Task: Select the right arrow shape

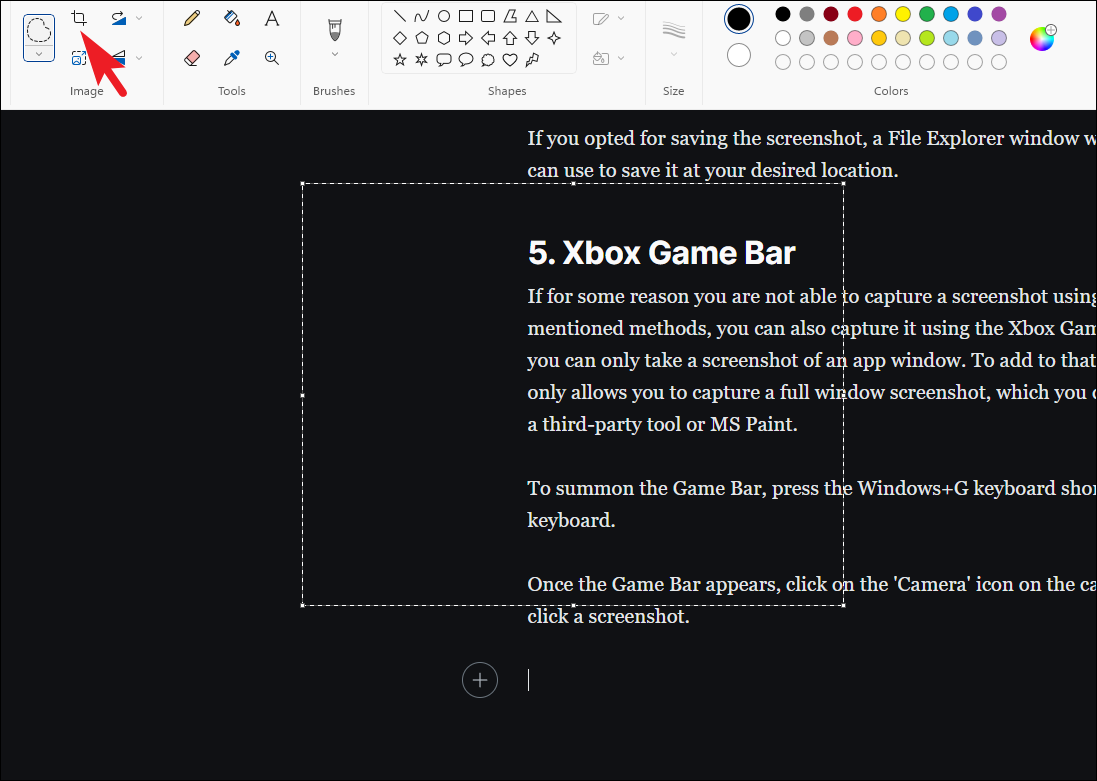Action: (466, 38)
